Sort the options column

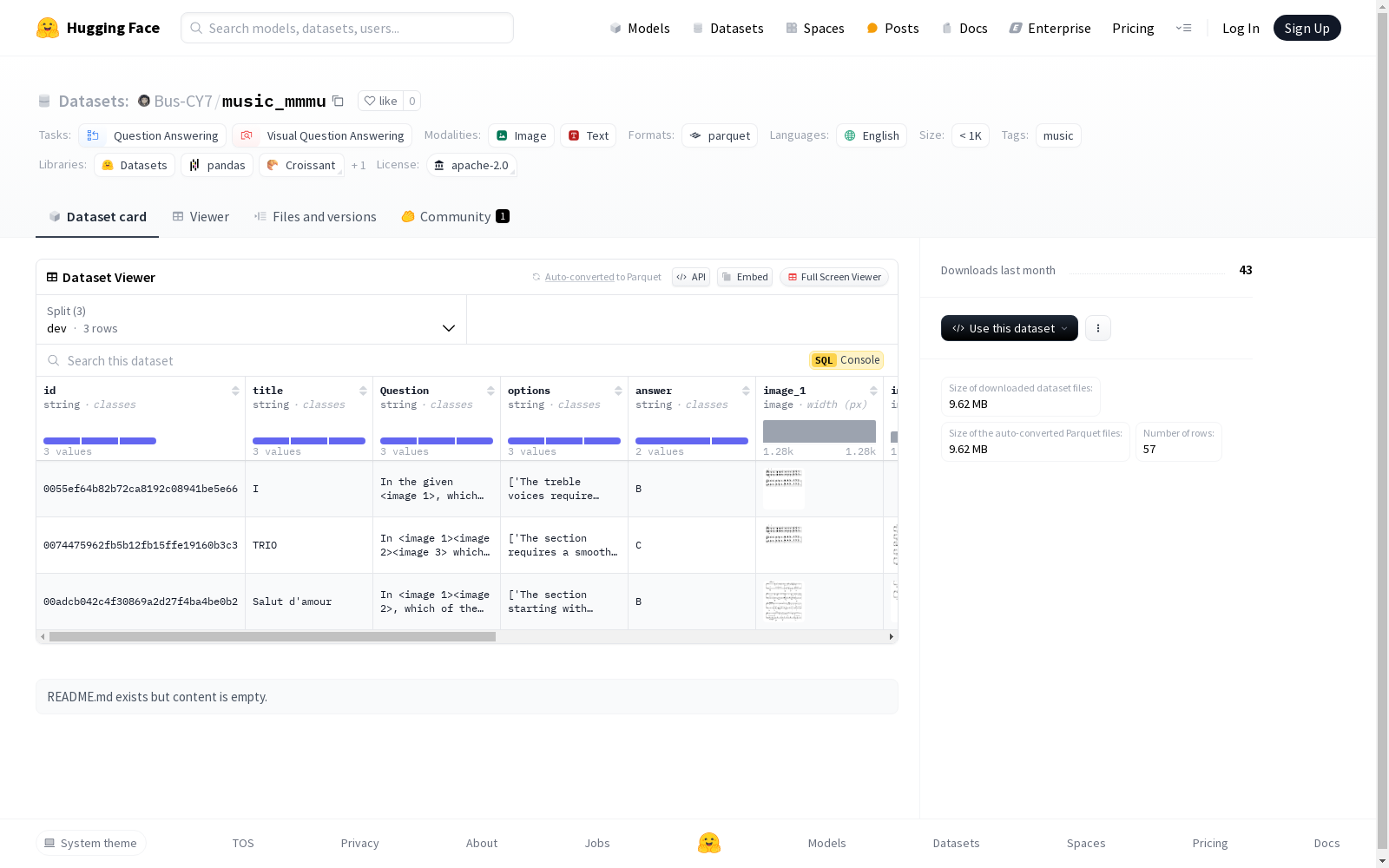(x=618, y=391)
